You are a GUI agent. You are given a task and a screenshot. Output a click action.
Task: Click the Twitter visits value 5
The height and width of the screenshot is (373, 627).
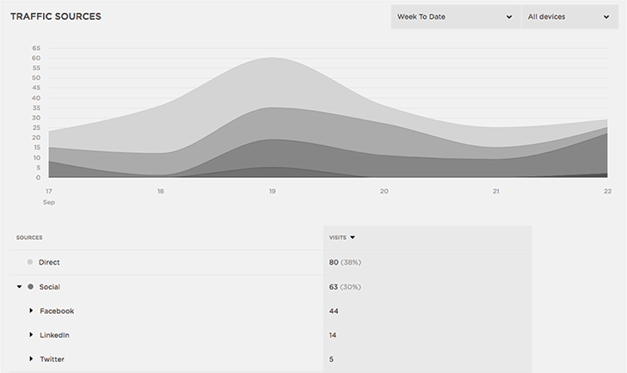click(331, 359)
